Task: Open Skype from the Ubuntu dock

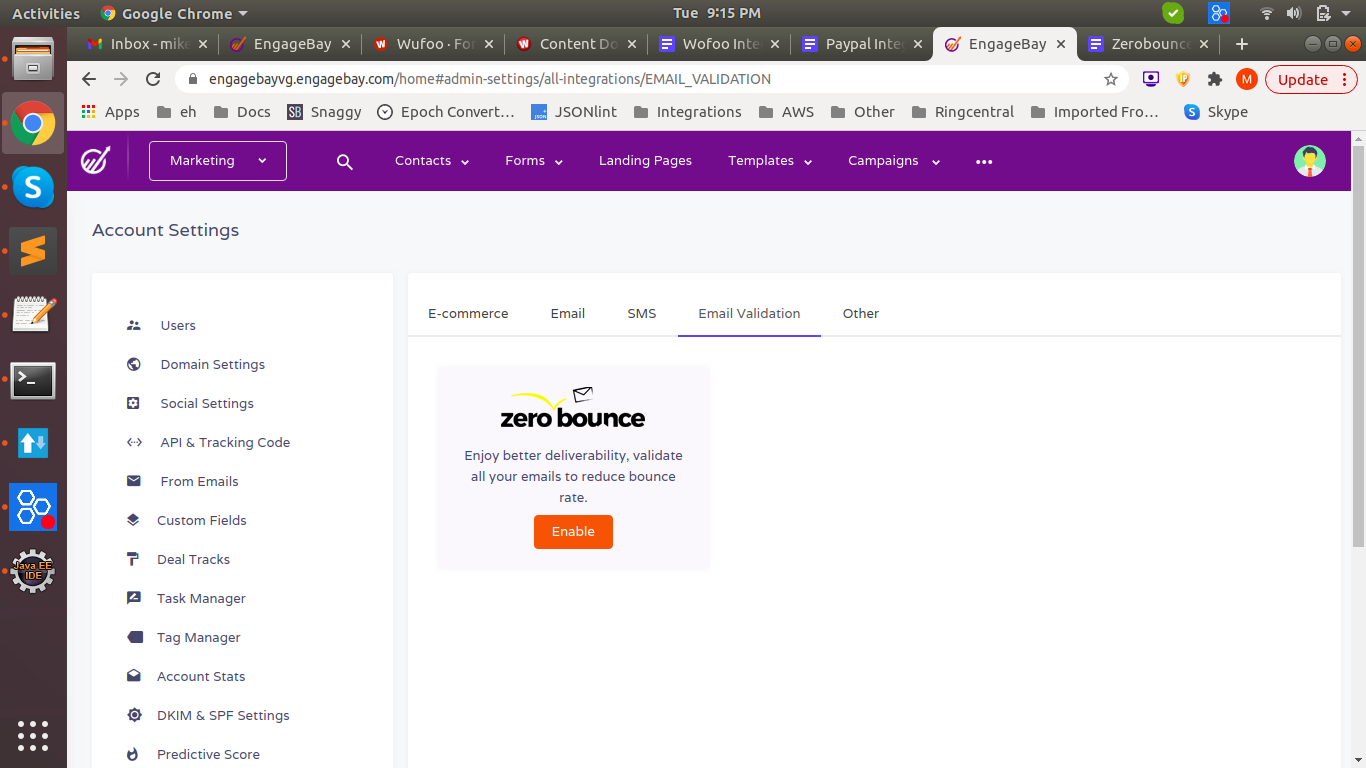Action: (x=33, y=186)
